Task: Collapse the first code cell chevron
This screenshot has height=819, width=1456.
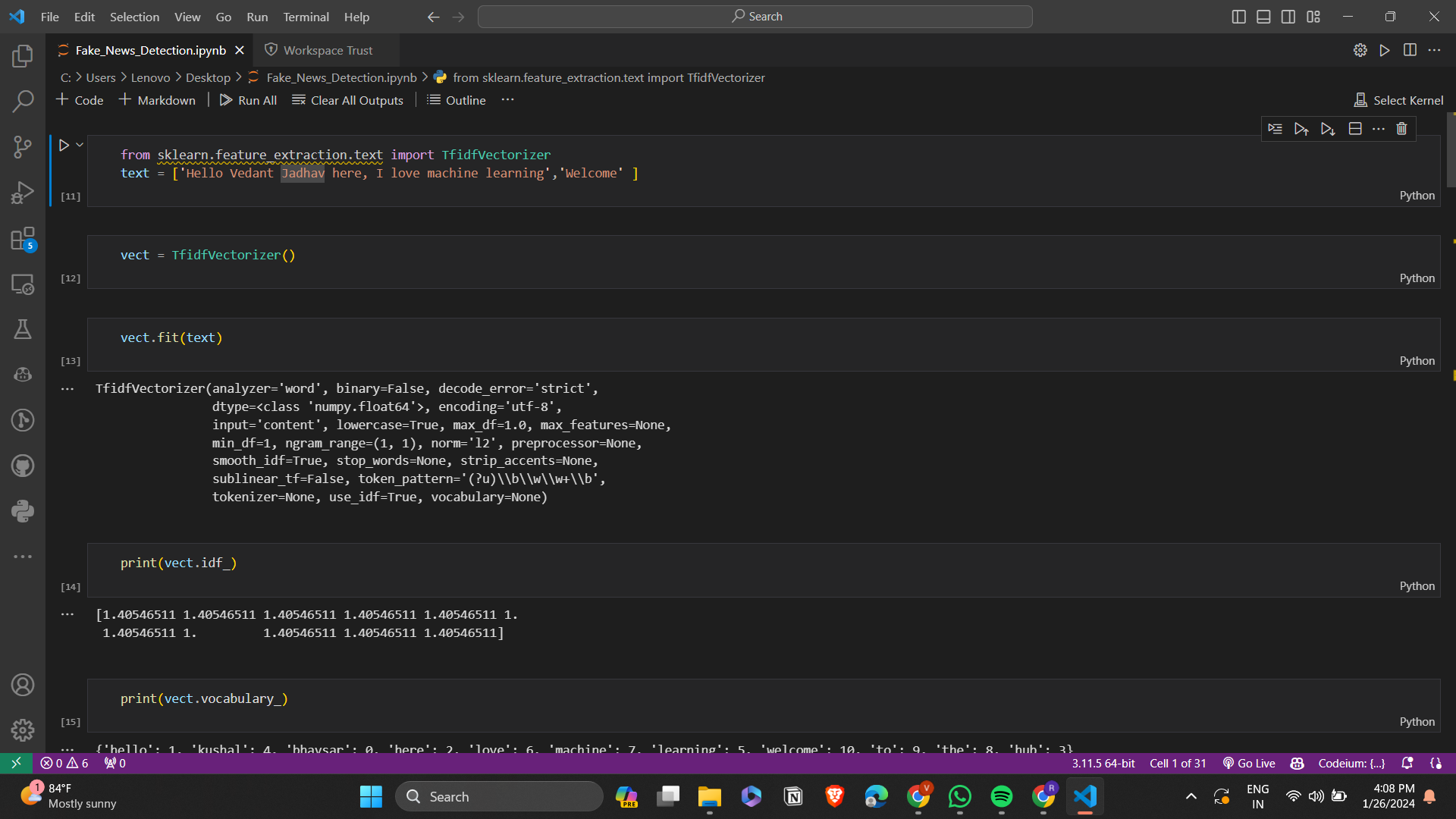Action: pyautogui.click(x=79, y=144)
